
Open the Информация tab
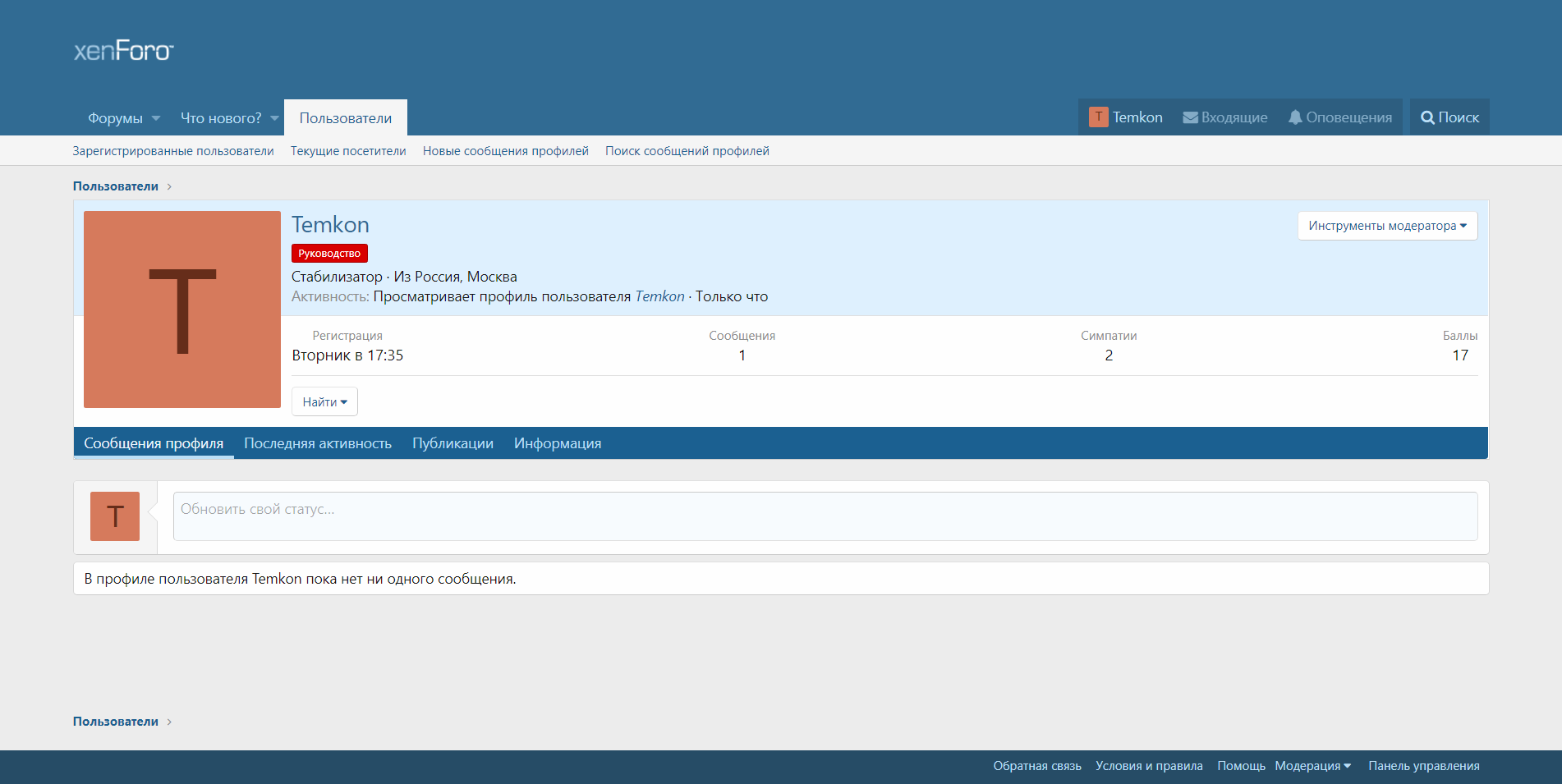click(x=558, y=443)
